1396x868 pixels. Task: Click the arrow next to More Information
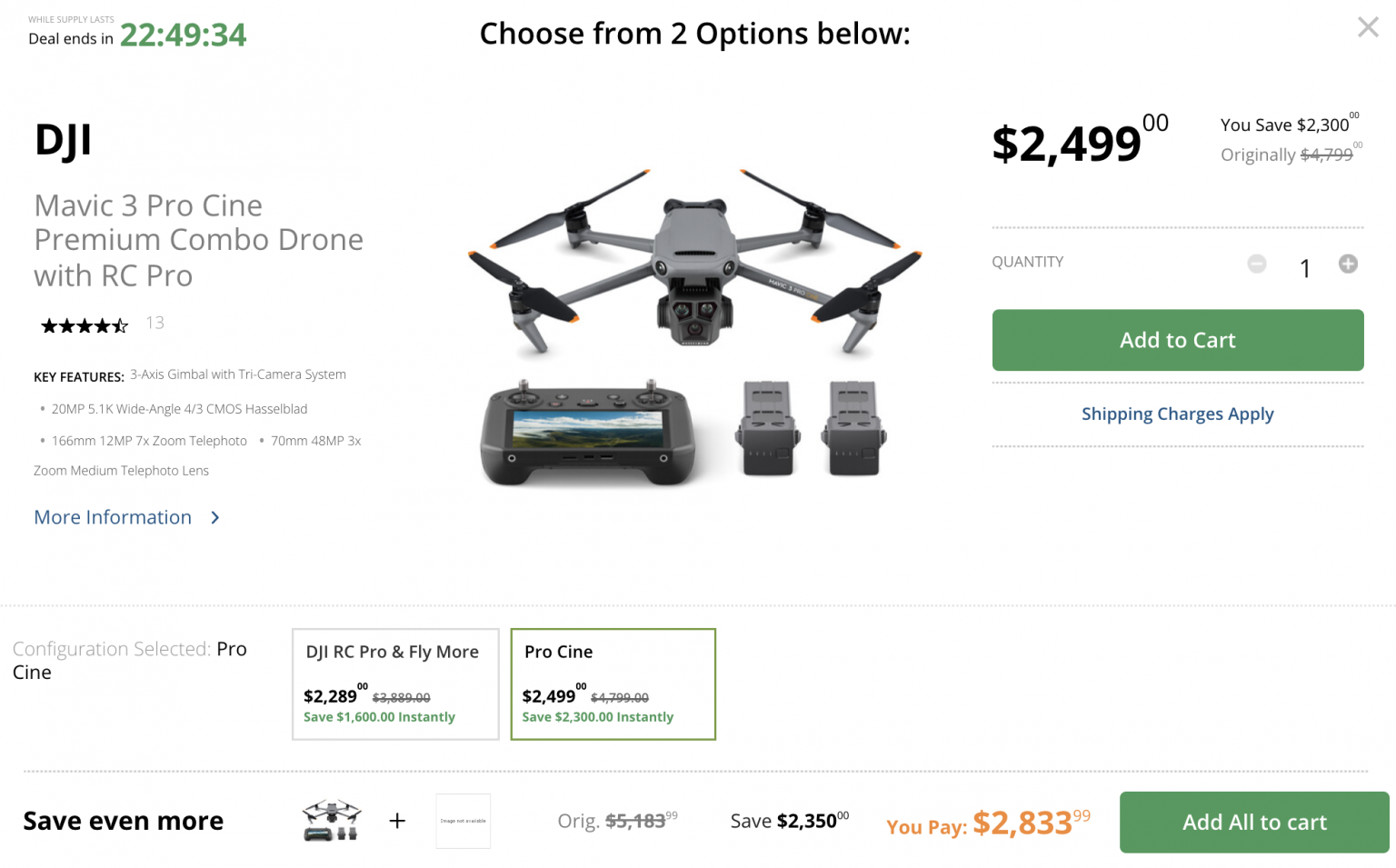point(214,517)
